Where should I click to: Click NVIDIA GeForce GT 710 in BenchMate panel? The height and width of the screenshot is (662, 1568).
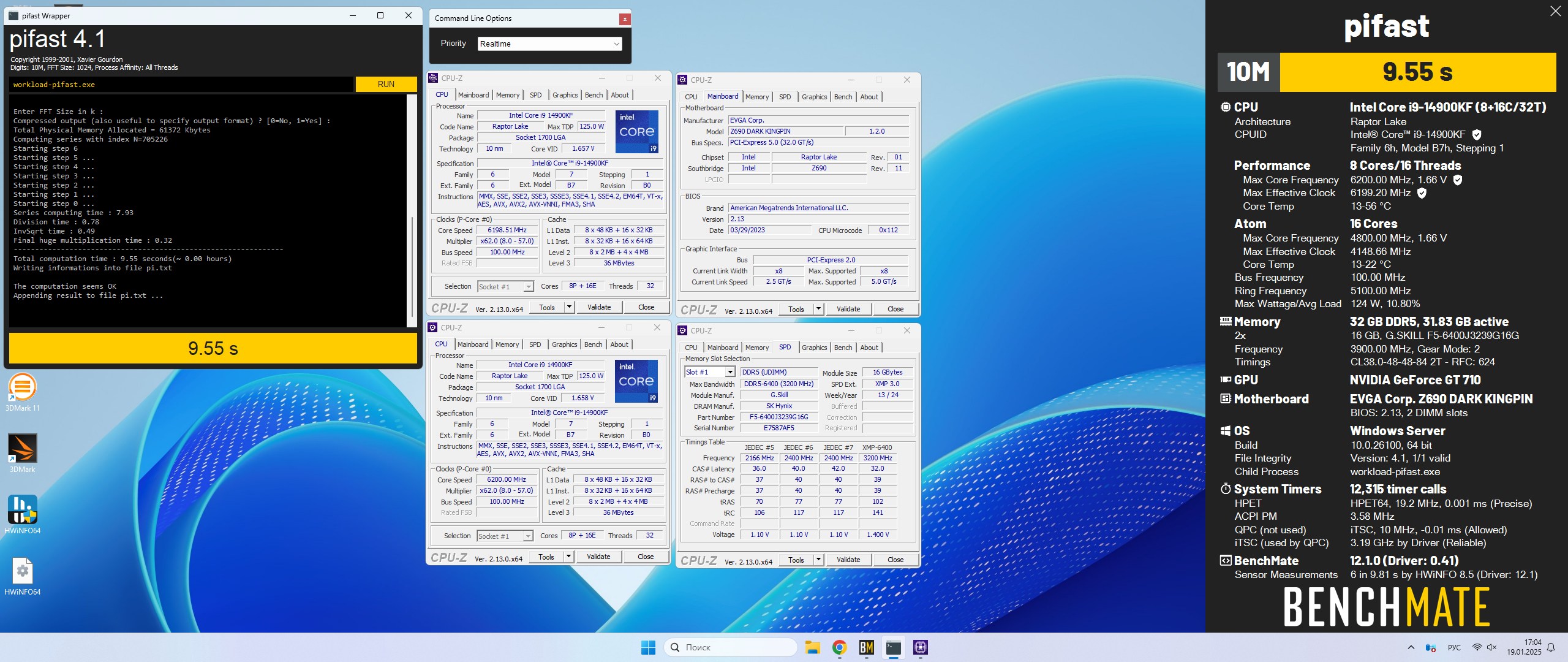click(1415, 380)
